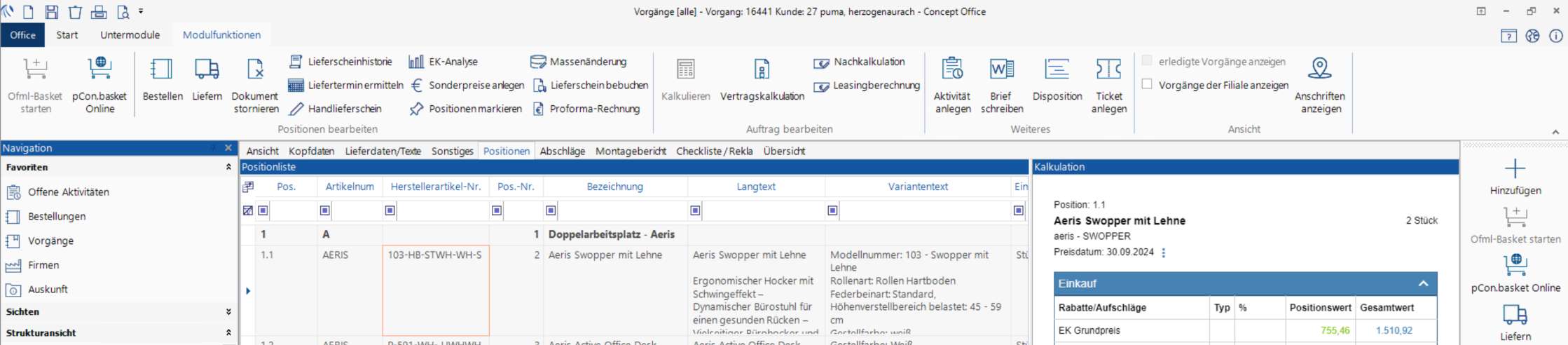Click Aktivität anlegen
The width and height of the screenshot is (1568, 345).
point(953,84)
